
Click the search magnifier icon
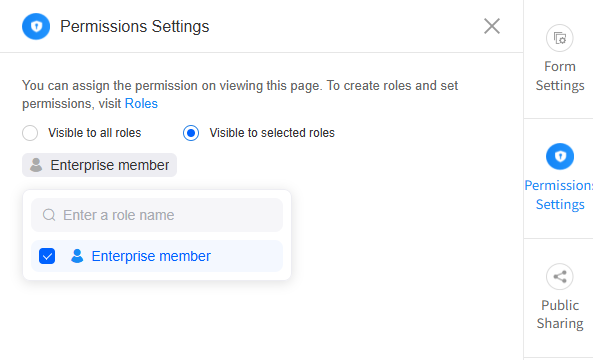point(49,215)
